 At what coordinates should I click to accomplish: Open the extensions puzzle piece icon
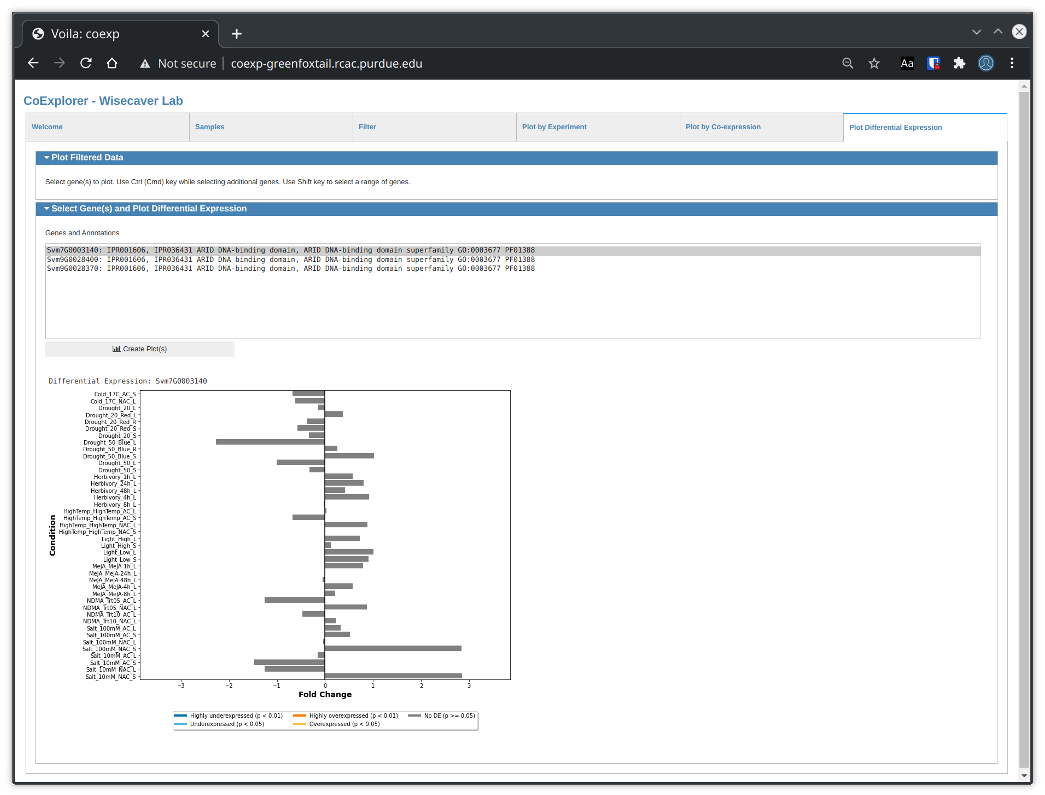tap(959, 63)
